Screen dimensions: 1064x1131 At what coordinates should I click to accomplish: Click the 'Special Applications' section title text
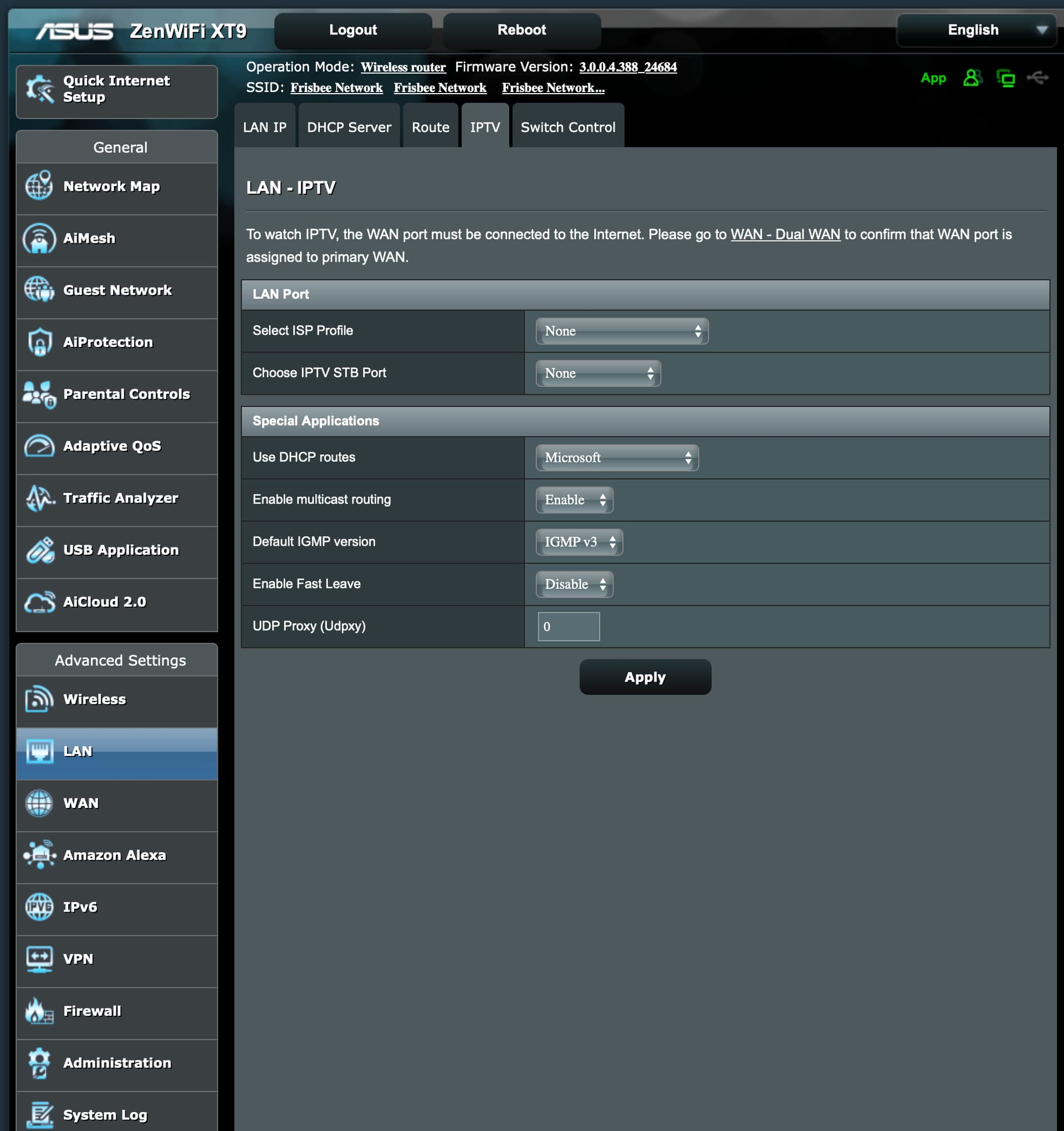tap(316, 421)
